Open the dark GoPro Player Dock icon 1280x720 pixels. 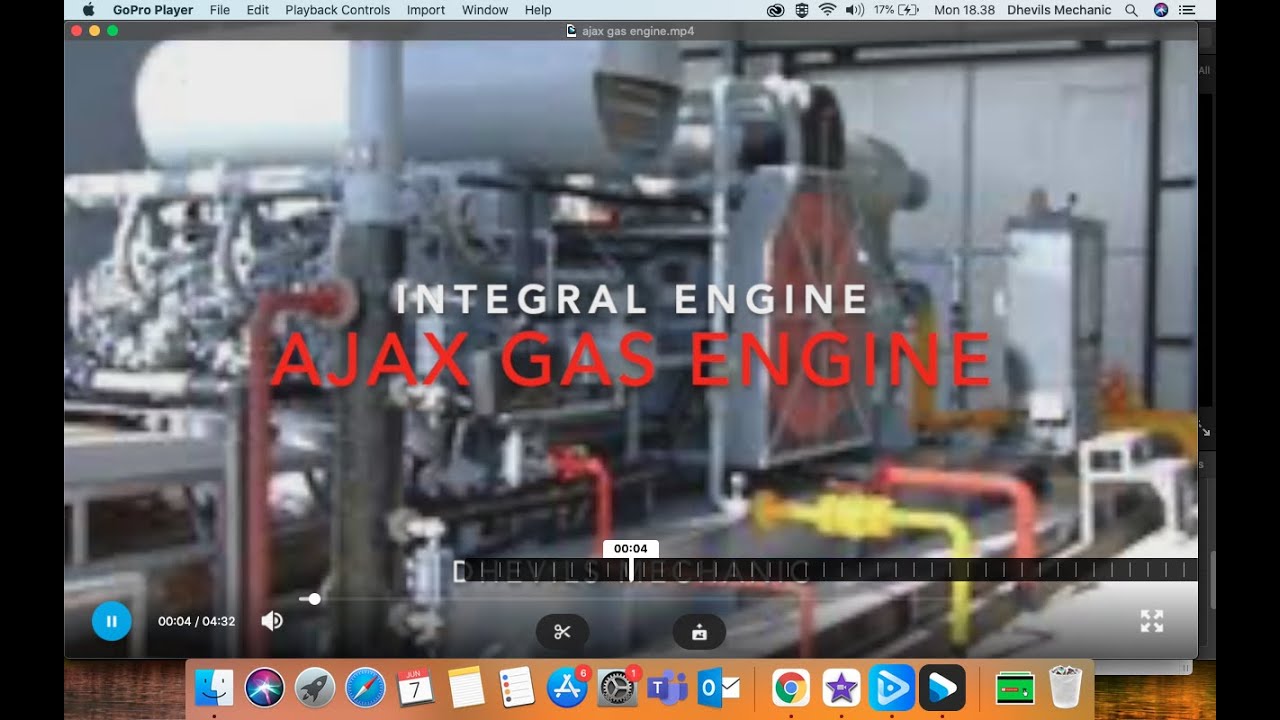point(942,688)
